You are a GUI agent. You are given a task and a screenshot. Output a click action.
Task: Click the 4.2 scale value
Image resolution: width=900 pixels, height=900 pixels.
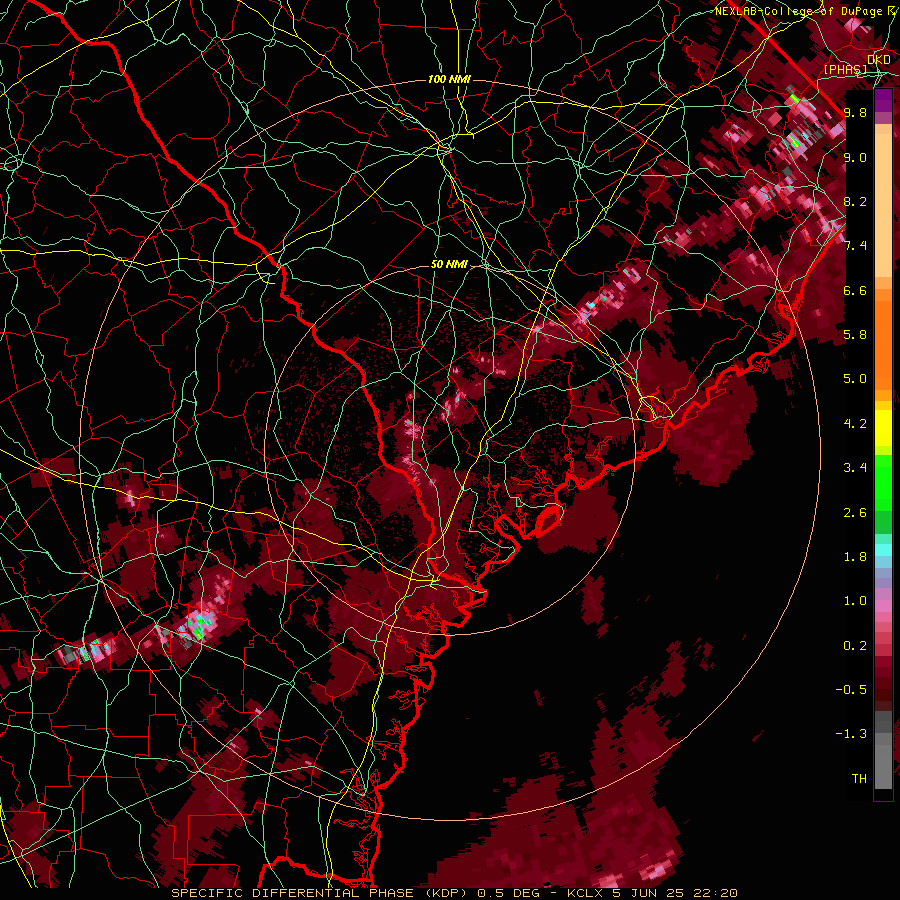pos(855,424)
